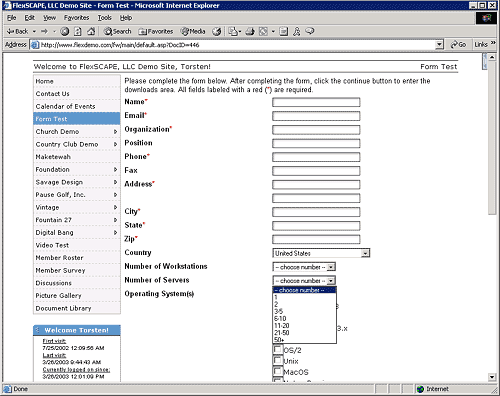Viewport: 500px width, 396px height.
Task: Open the Tools menu
Action: point(104,18)
